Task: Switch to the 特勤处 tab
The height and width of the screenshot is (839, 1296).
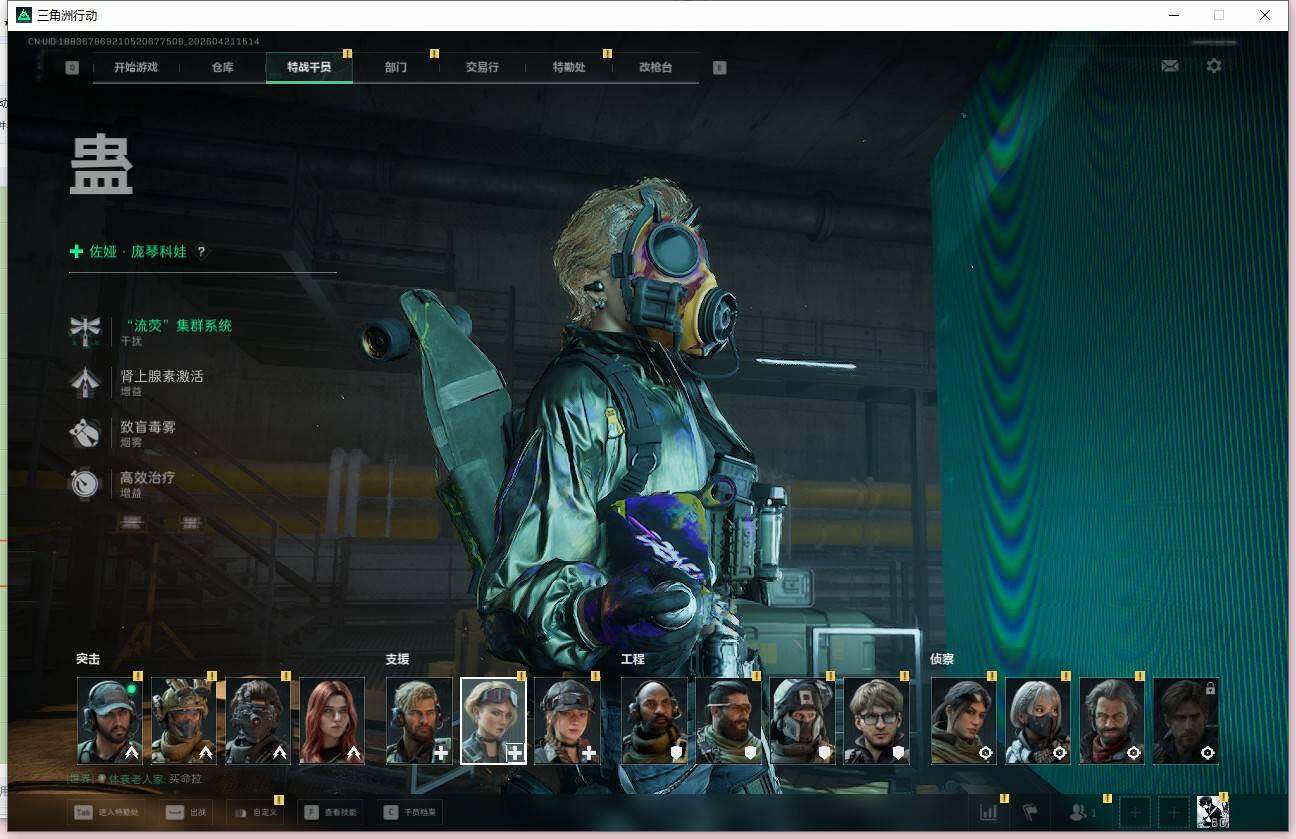Action: click(x=569, y=67)
